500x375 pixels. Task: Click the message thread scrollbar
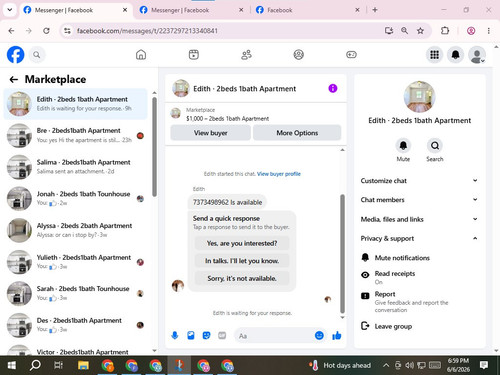(x=342, y=253)
